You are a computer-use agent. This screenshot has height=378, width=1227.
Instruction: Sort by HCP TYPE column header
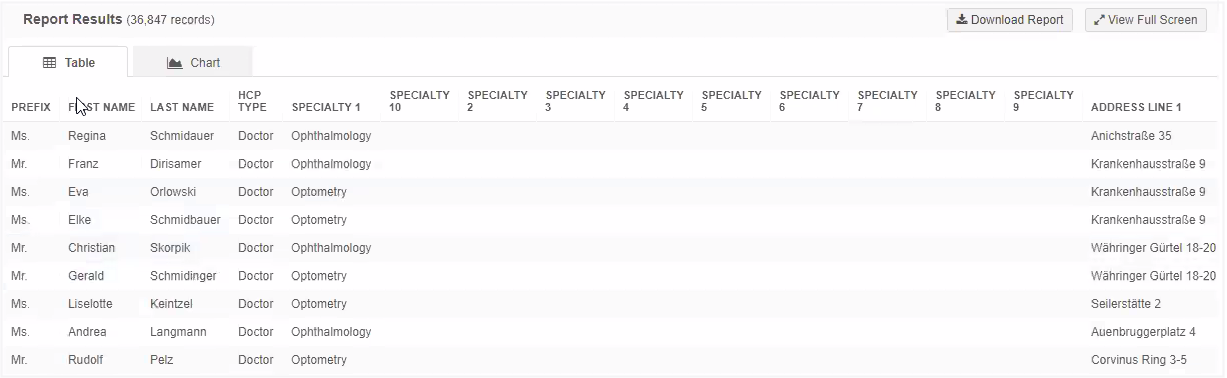(x=252, y=101)
